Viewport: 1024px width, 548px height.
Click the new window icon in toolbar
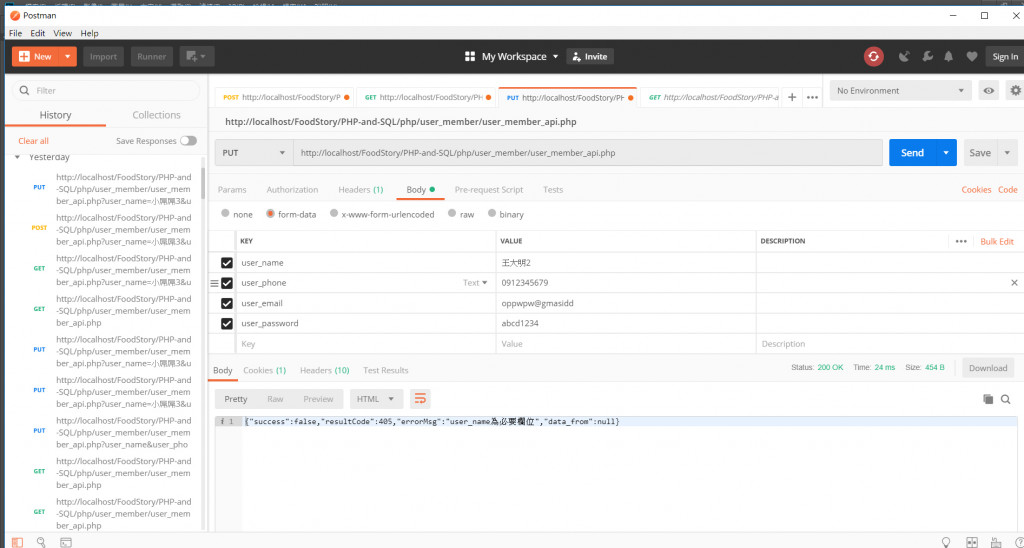(197, 57)
